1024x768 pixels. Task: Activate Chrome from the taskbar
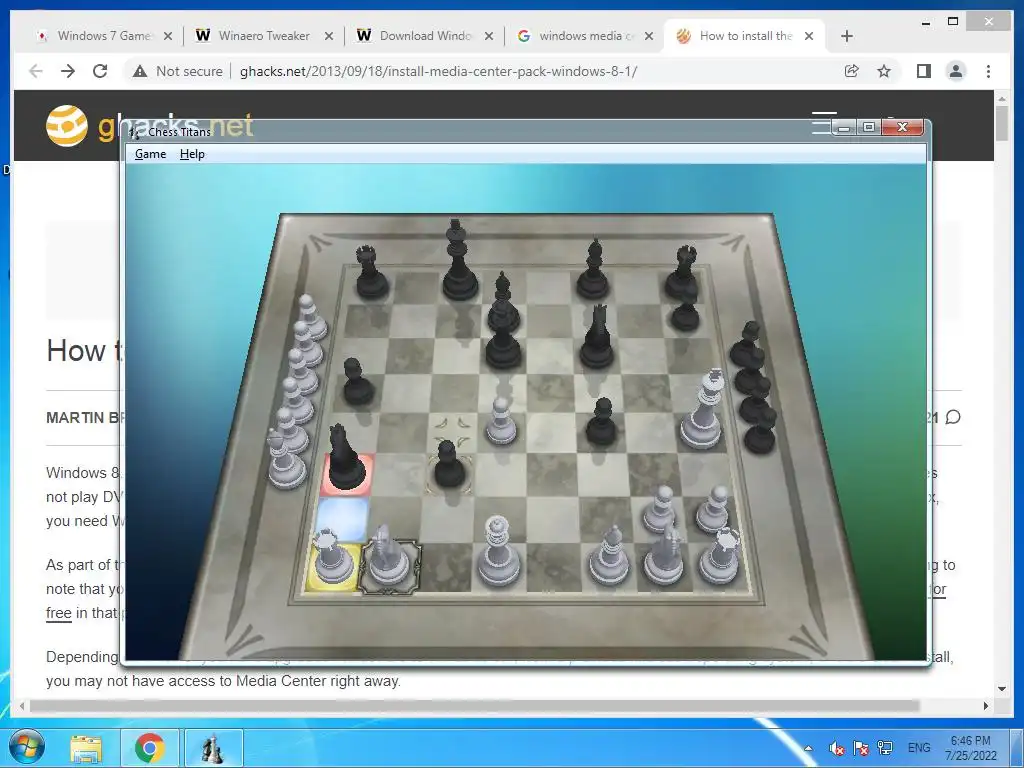150,748
